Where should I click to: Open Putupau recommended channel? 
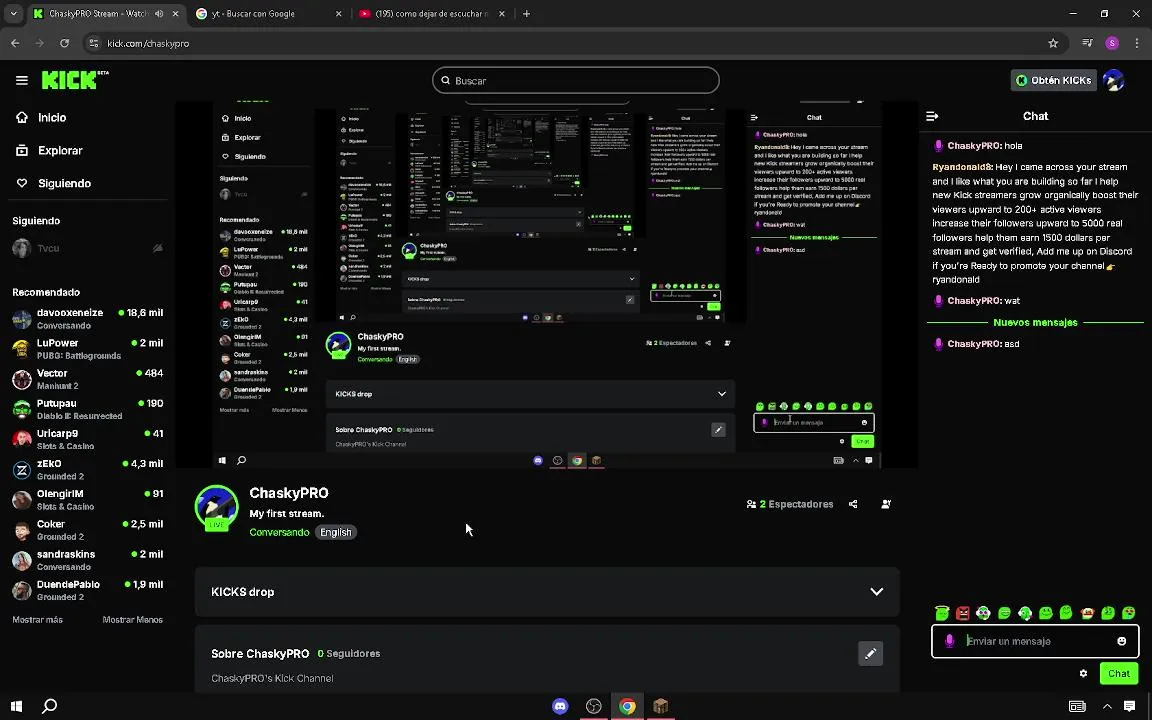(87, 409)
